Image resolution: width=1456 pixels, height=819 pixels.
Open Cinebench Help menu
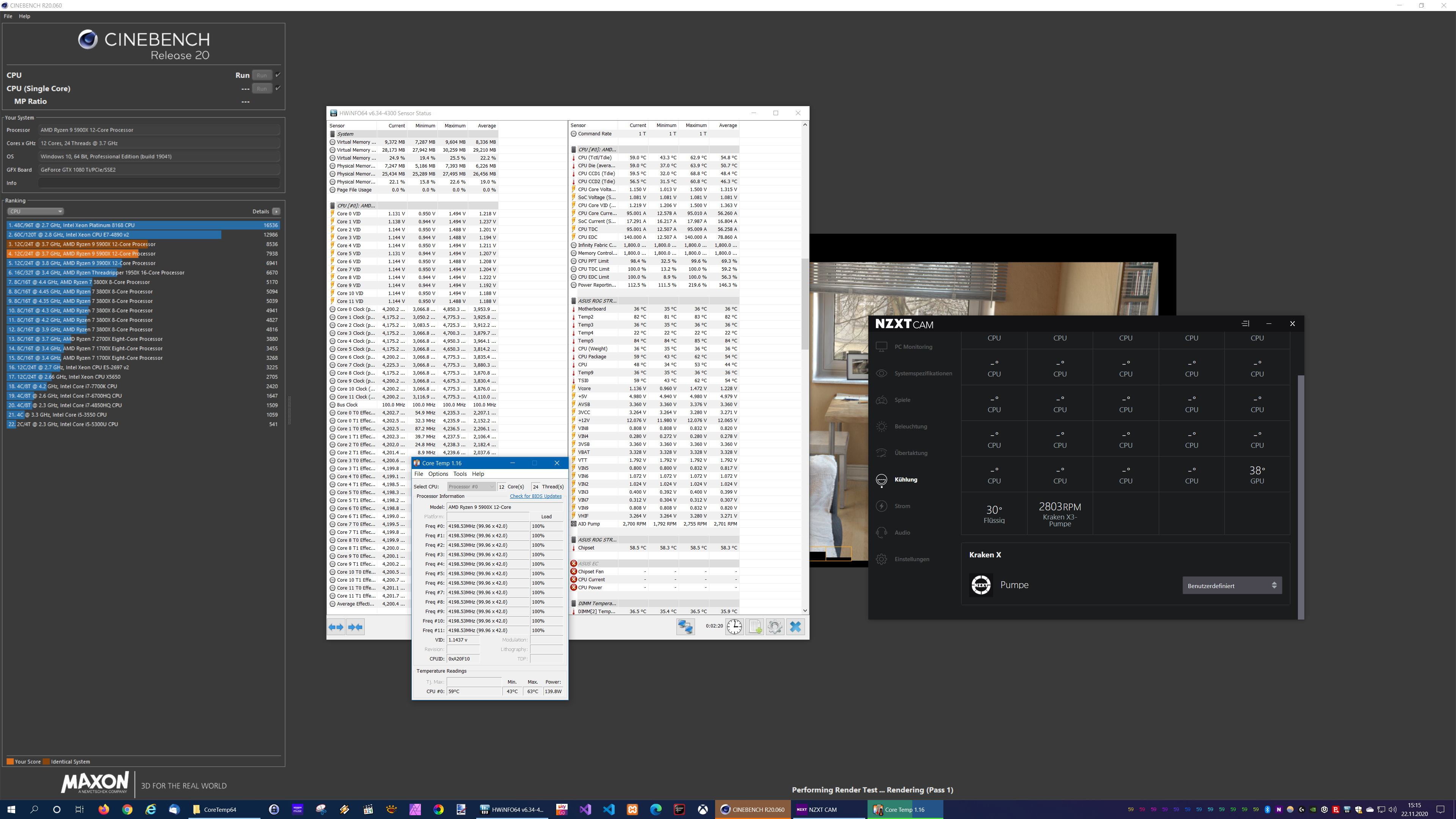click(x=24, y=16)
